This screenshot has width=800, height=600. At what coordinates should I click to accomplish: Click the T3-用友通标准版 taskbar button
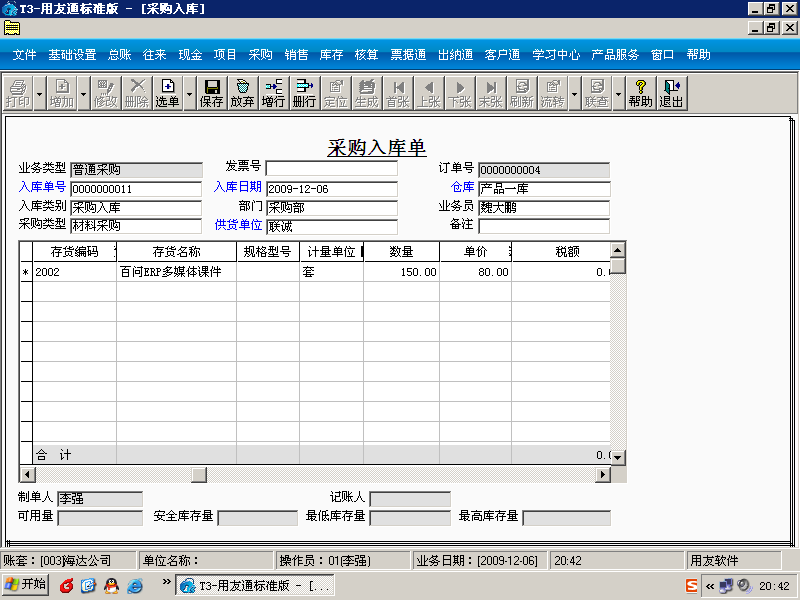[x=255, y=585]
